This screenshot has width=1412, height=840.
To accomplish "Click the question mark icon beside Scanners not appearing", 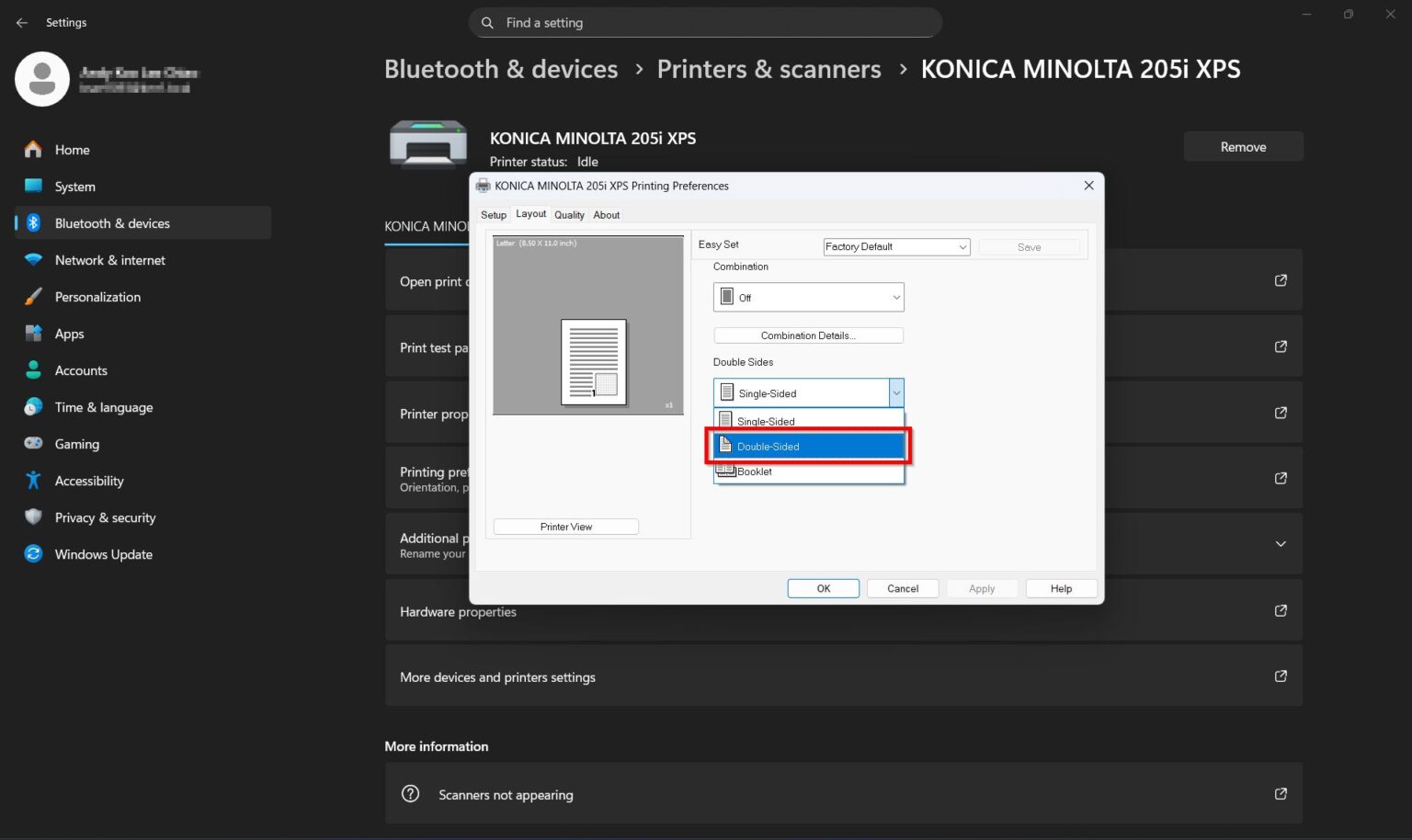I will pyautogui.click(x=411, y=793).
